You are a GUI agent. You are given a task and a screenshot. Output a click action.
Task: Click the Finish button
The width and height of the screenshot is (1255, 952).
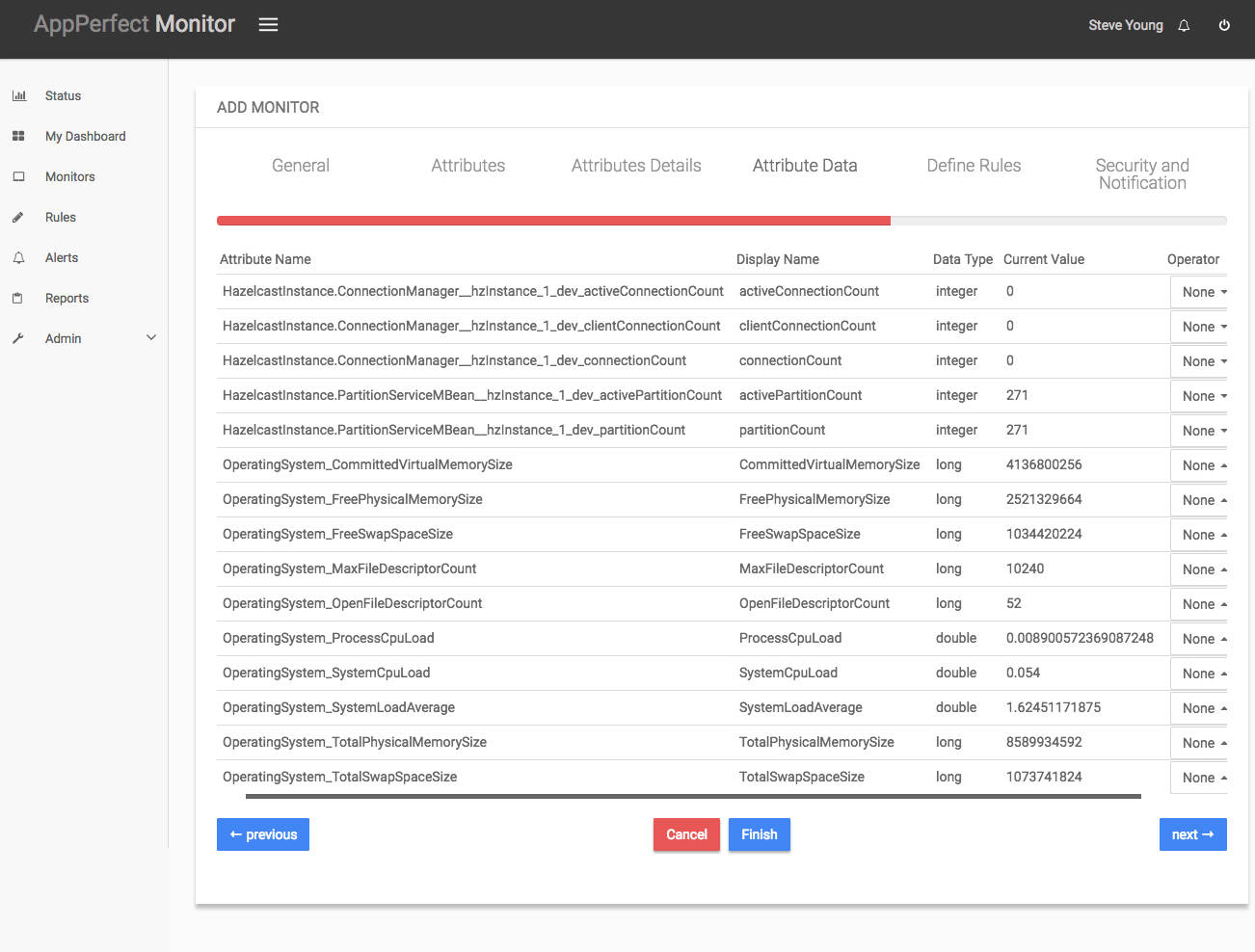tap(759, 834)
